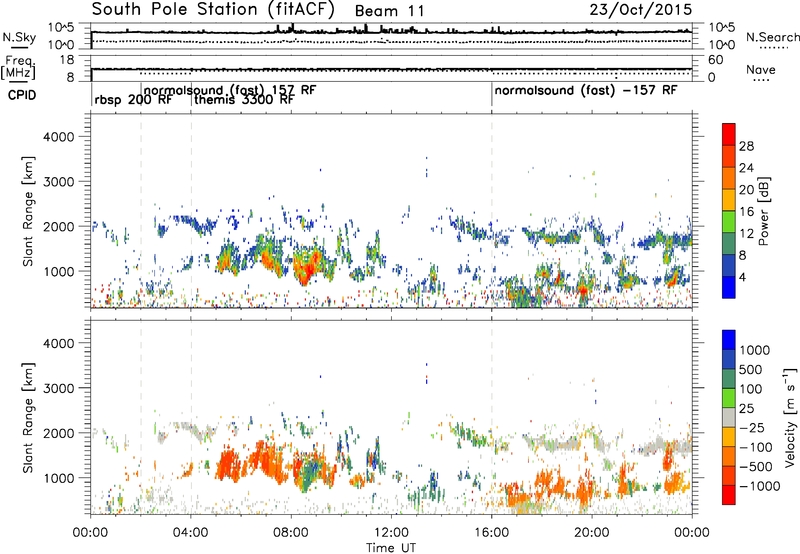The image size is (800, 554).
Task: Click the 'Time UT' axis label
Action: click(391, 548)
